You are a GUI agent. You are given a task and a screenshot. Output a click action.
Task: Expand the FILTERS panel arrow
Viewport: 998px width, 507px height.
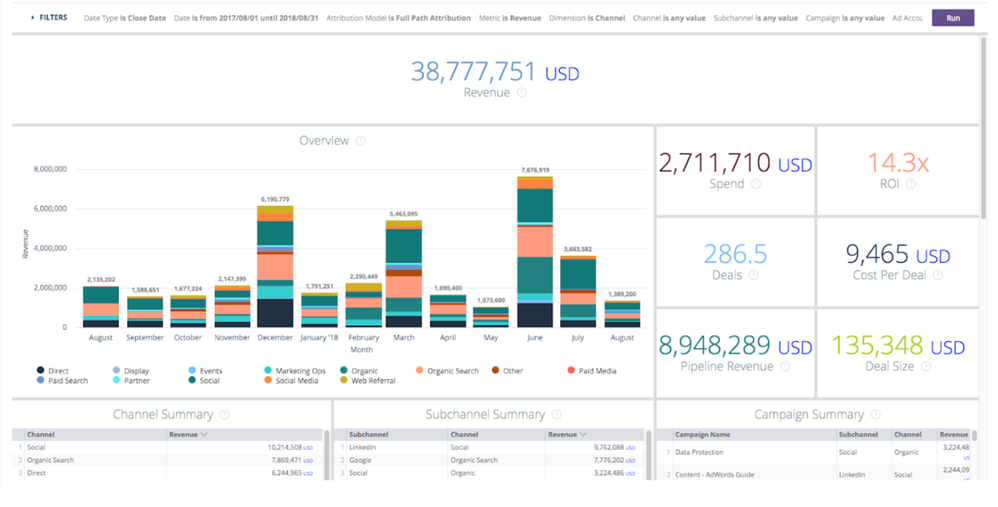coord(32,18)
